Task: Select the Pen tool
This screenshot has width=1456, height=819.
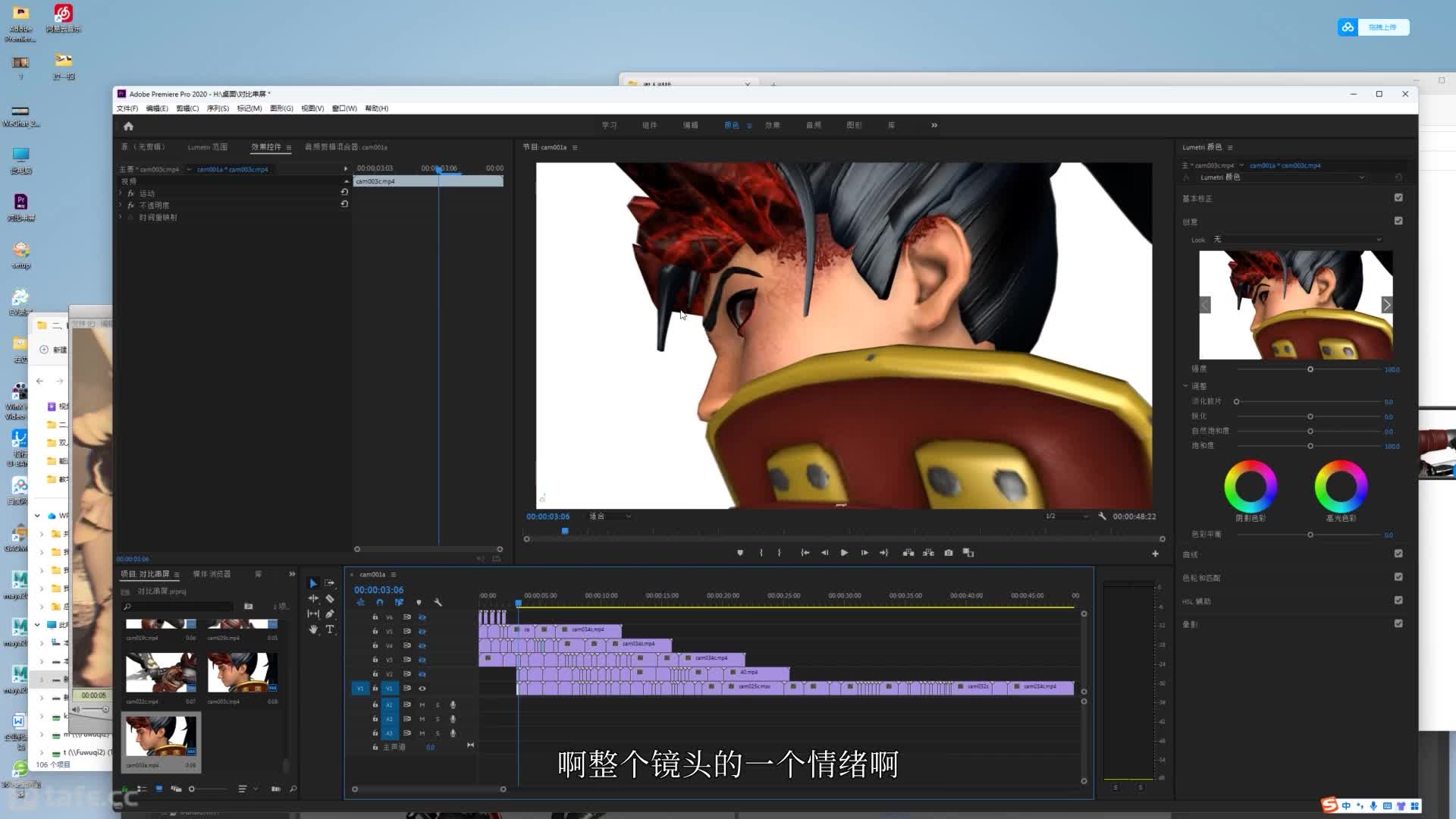Action: [330, 613]
